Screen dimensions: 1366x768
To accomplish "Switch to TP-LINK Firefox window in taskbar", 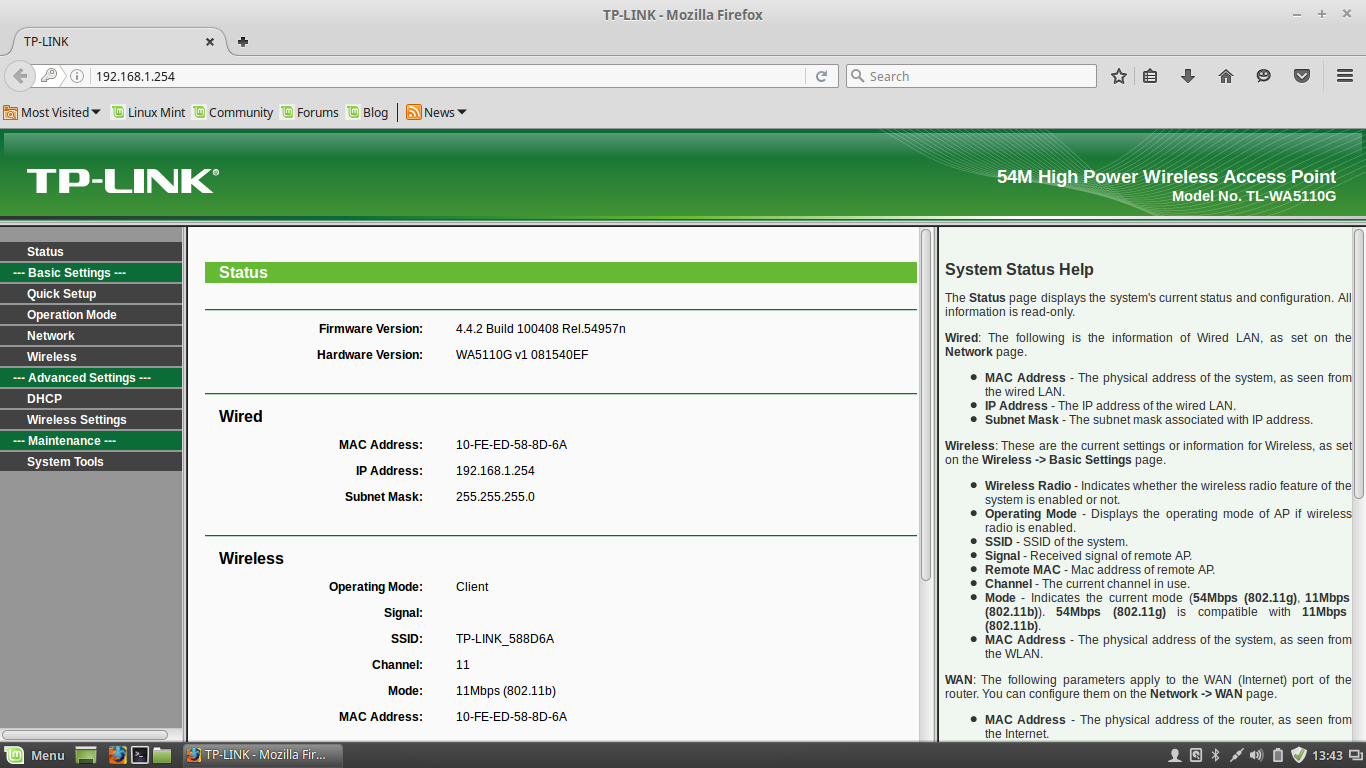I will [263, 755].
